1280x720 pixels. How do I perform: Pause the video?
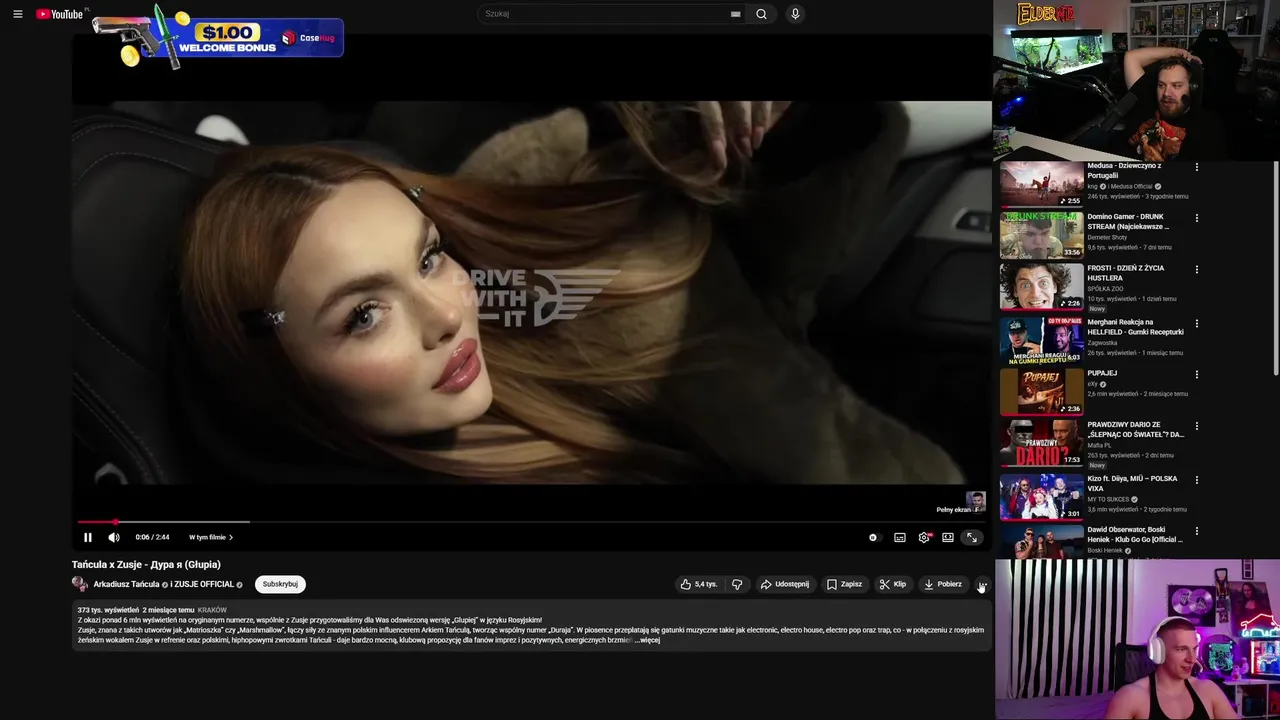point(88,537)
